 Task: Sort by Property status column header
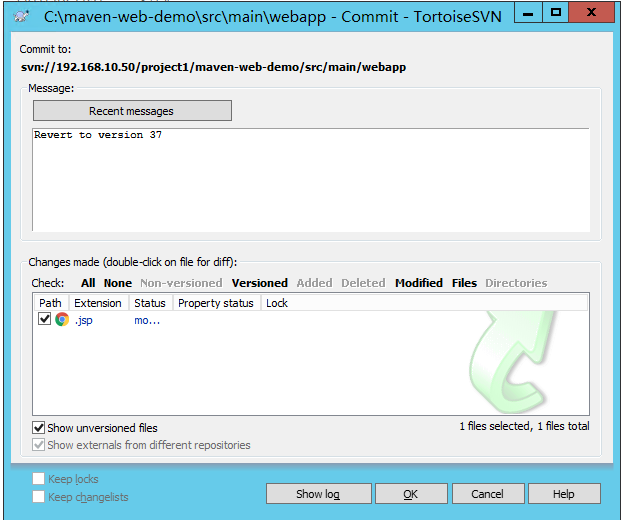(217, 303)
